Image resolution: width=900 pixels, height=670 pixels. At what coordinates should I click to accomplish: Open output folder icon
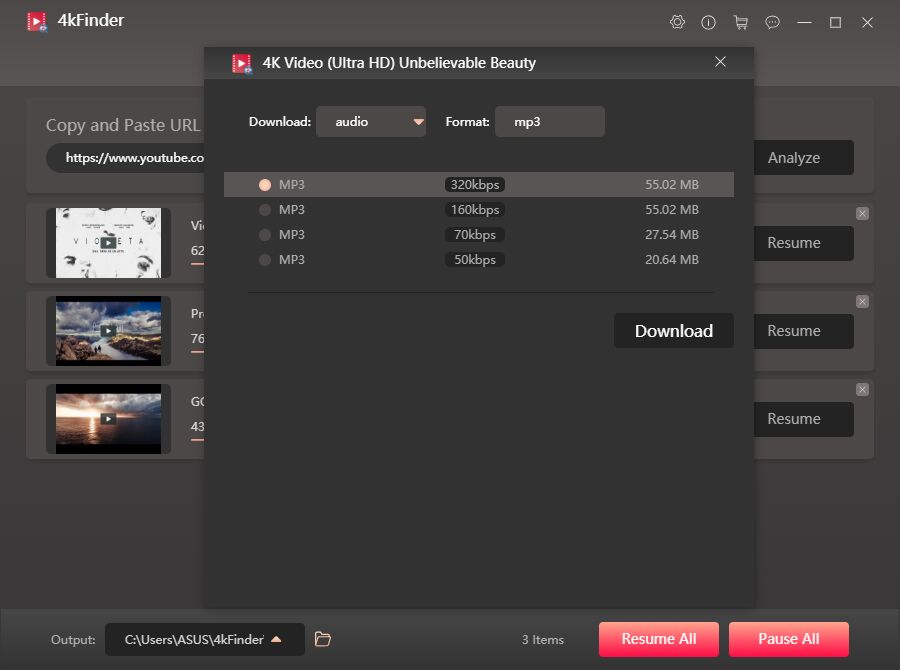[x=323, y=639]
